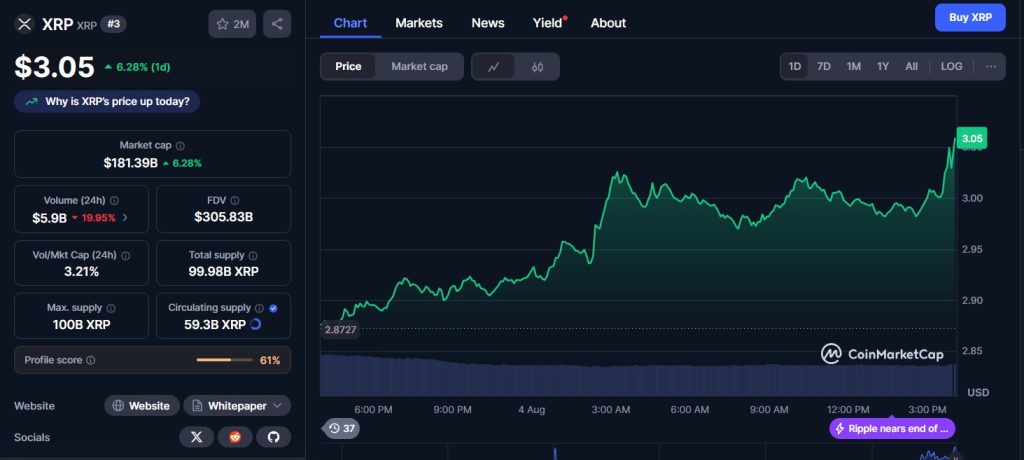1024x460 pixels.
Task: Open the Yield tab
Action: (x=547, y=23)
